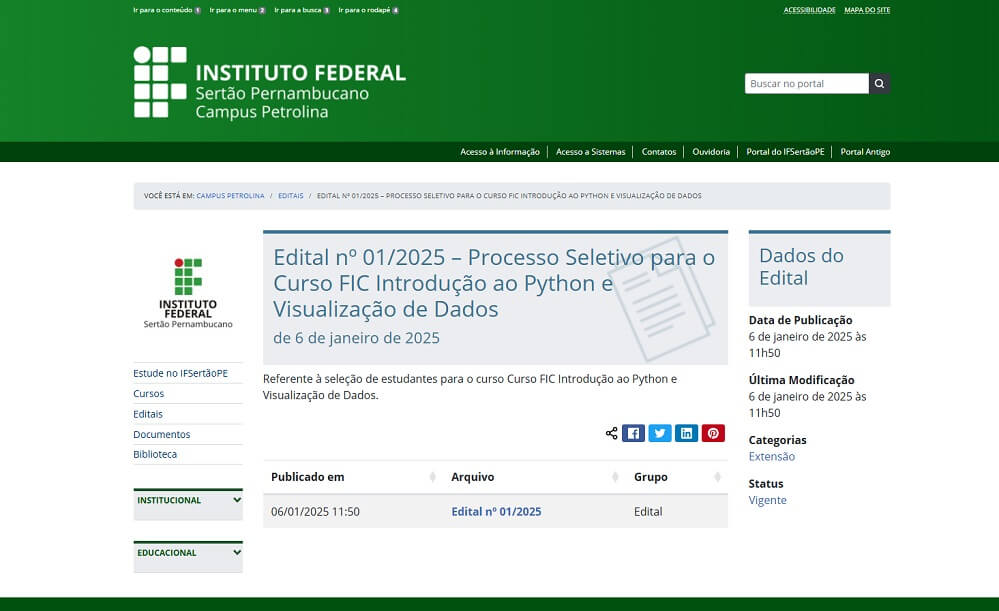This screenshot has height=611, width=999.
Task: Open the Contatos menu item
Action: click(x=659, y=152)
